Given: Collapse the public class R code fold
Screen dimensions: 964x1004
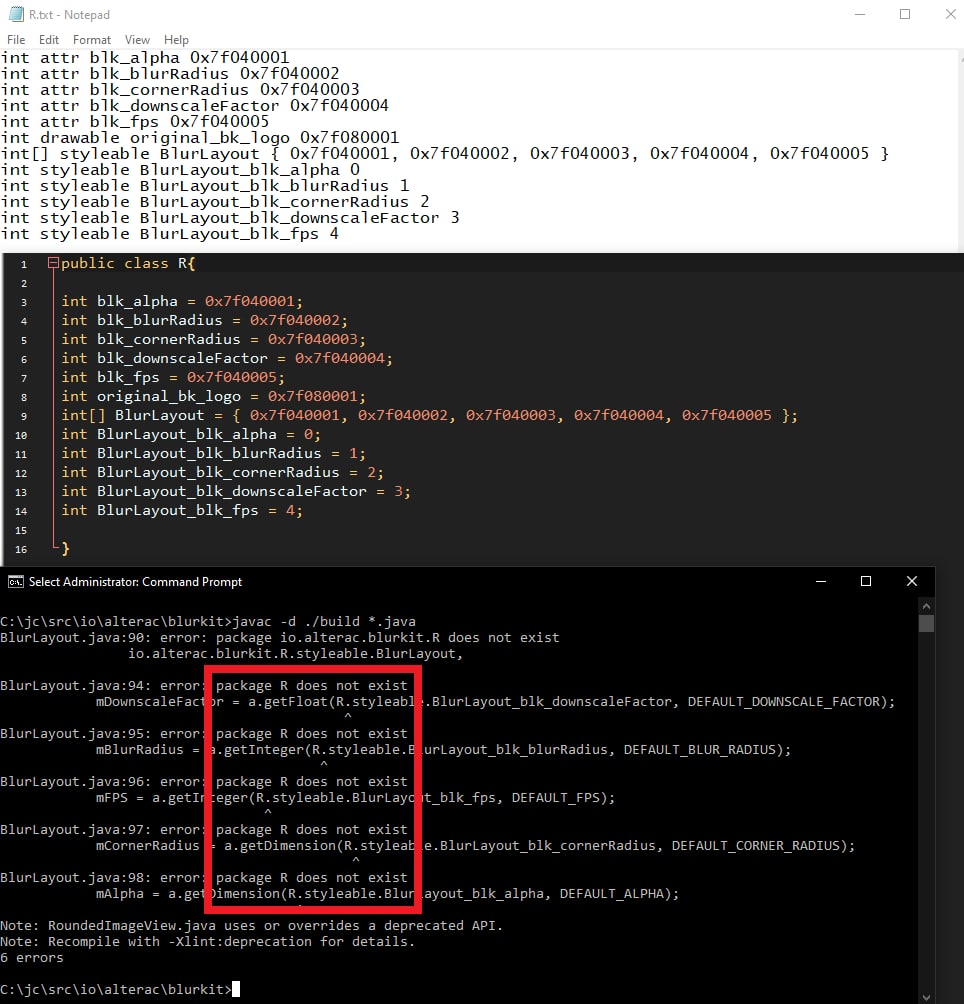Looking at the screenshot, I should tap(53, 263).
